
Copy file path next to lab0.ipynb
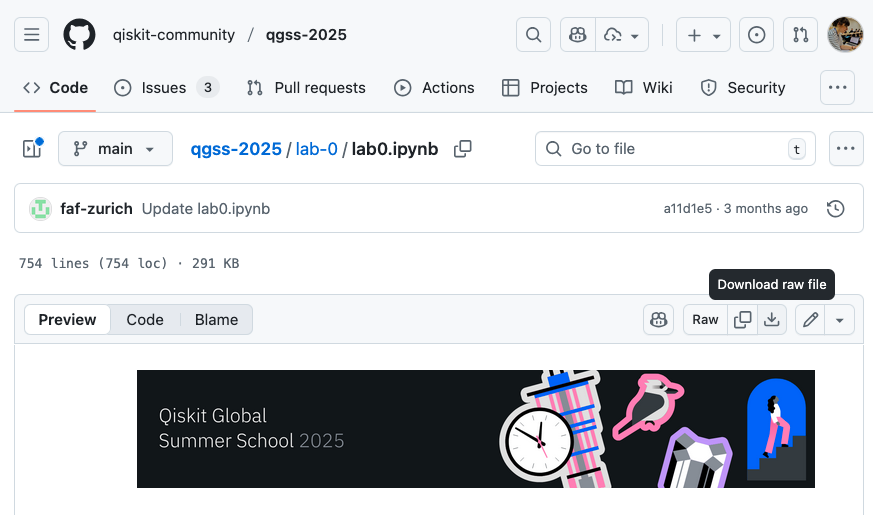pos(462,149)
